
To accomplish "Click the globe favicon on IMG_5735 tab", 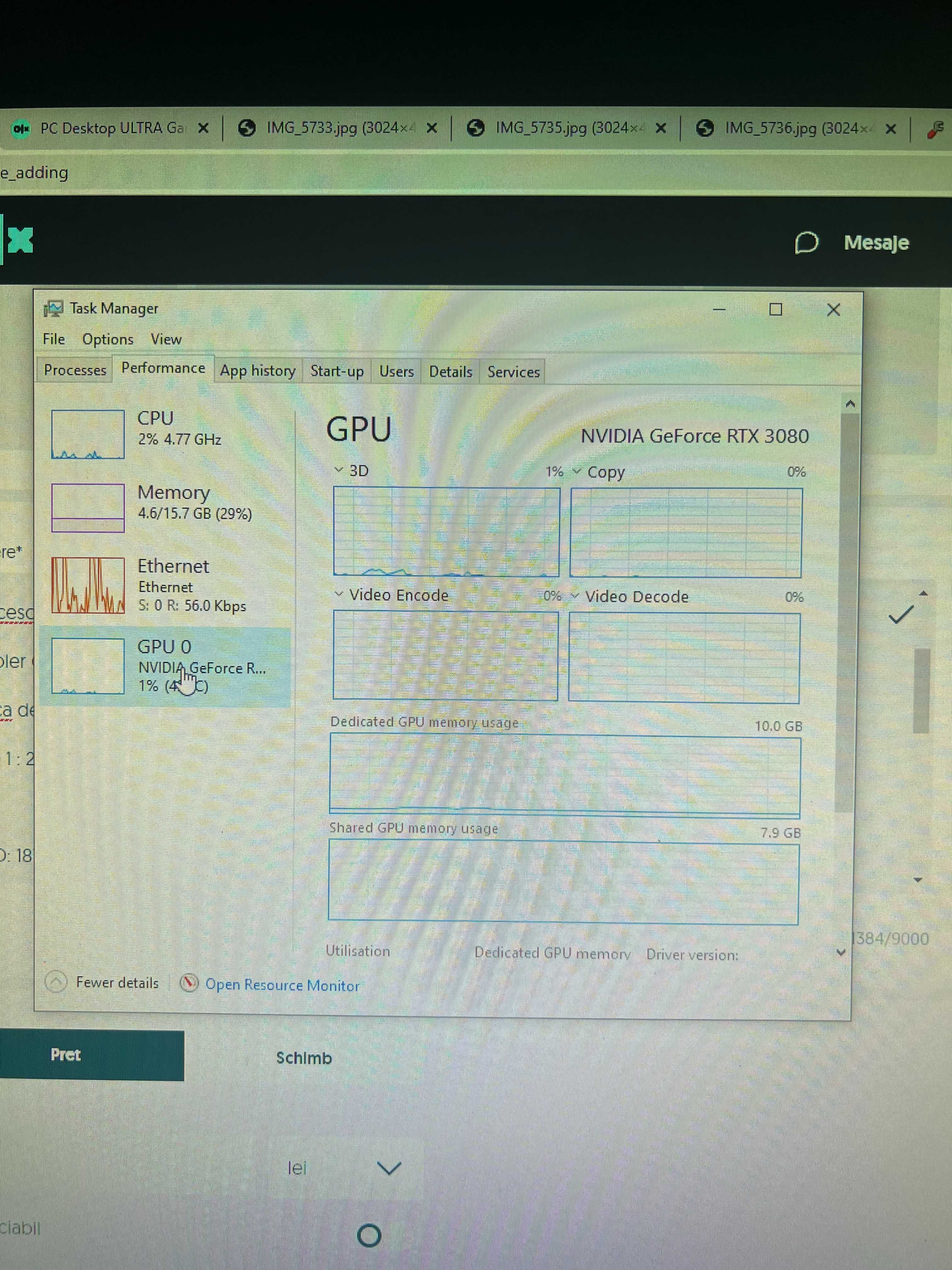I will (x=475, y=128).
